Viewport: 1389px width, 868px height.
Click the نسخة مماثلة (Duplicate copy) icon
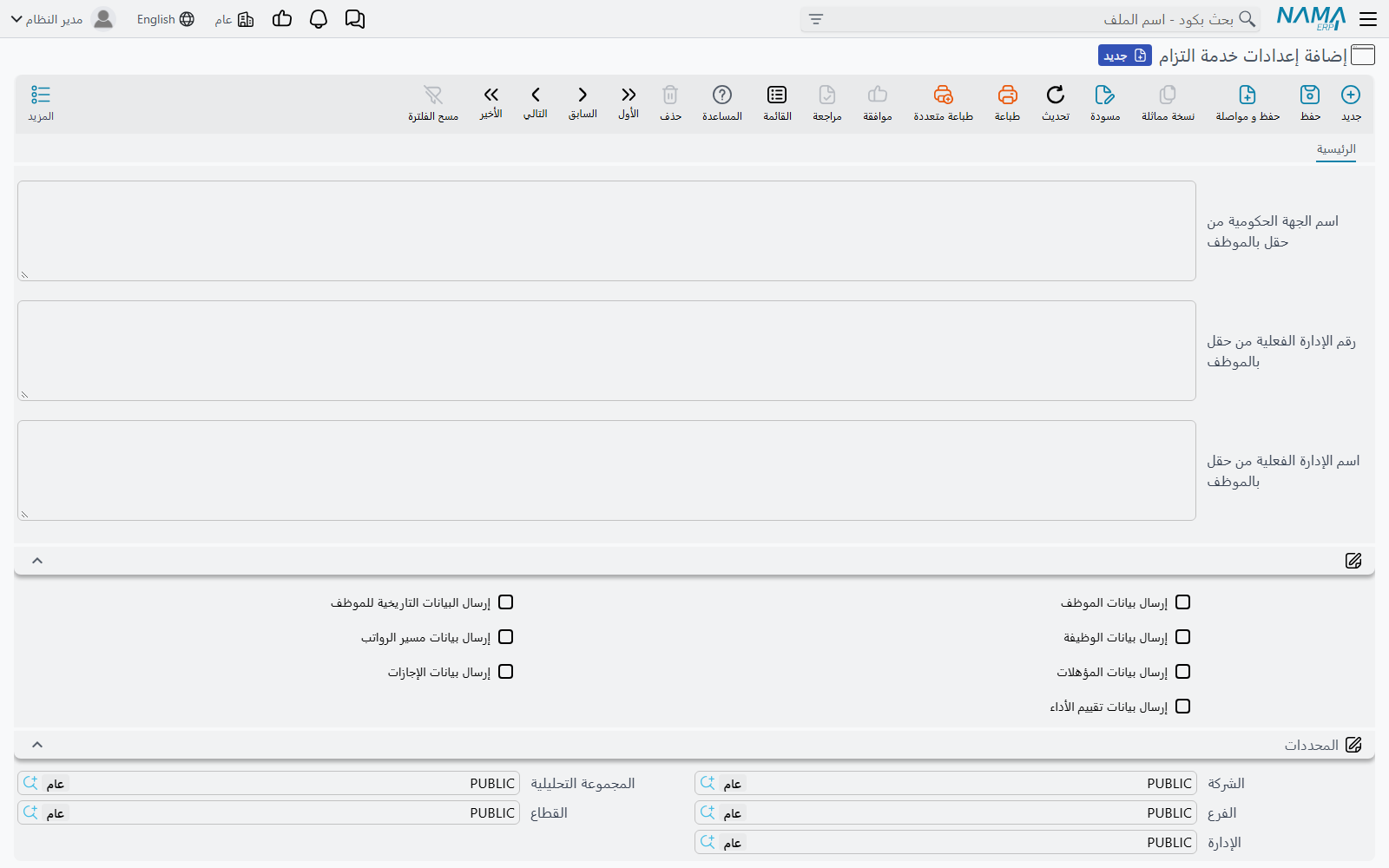coord(1168,95)
